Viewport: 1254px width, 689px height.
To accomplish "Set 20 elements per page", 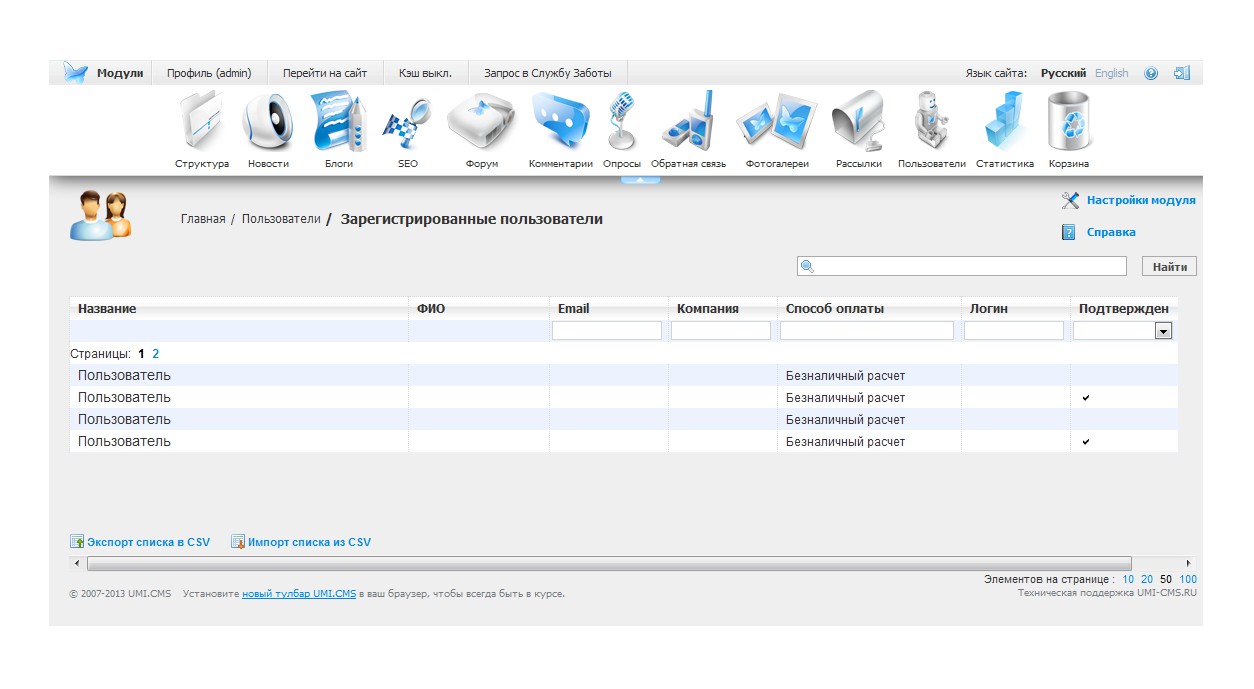I will [1147, 579].
